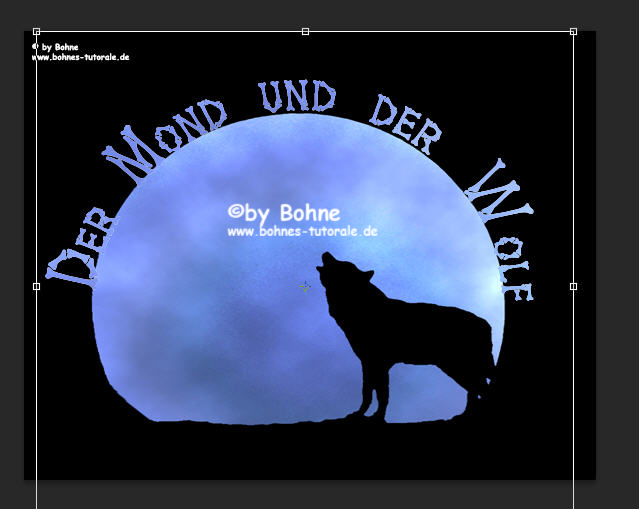Click the top-center transform handle
This screenshot has width=639, height=509.
point(305,32)
